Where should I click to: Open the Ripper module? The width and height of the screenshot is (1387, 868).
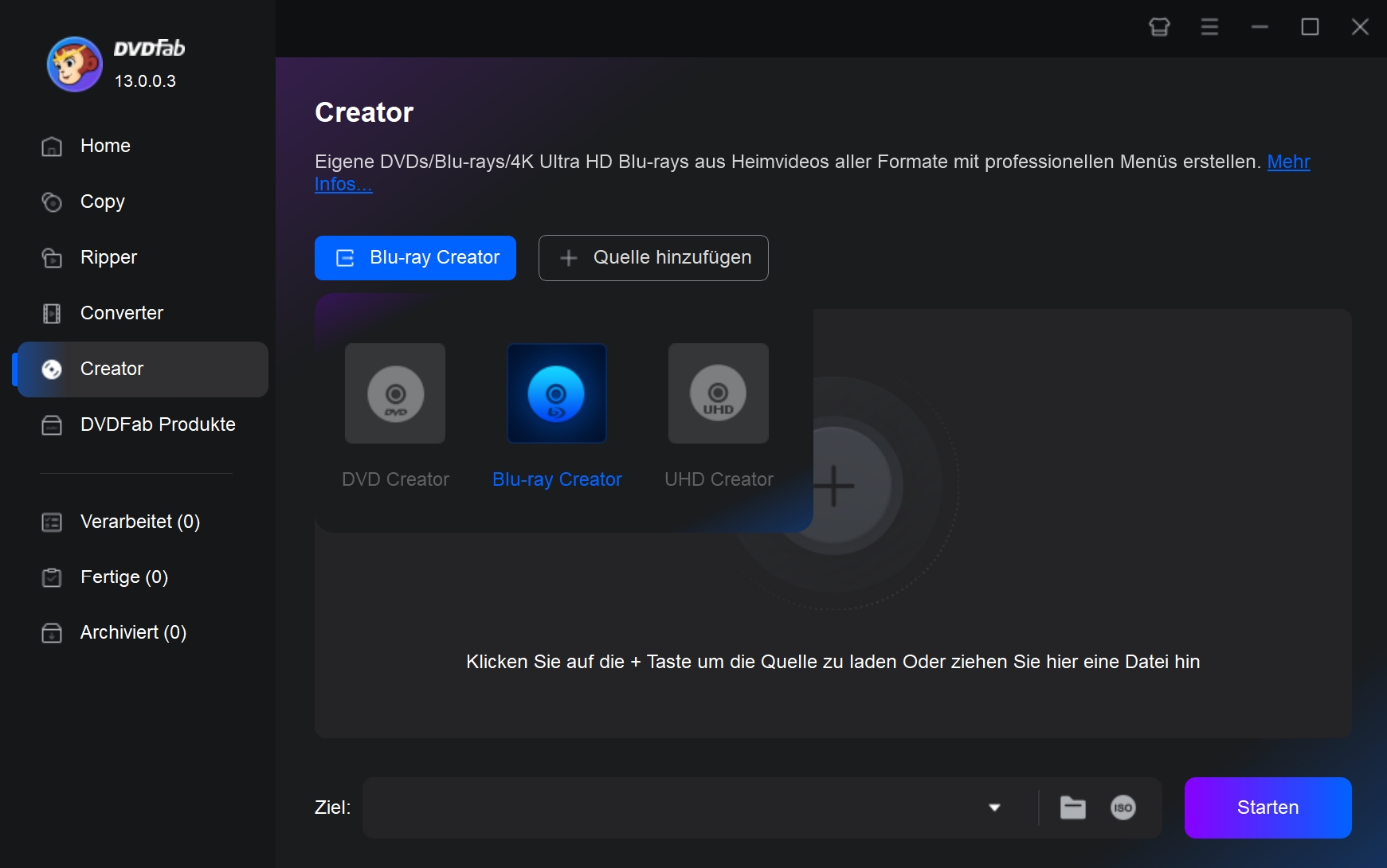tap(143, 257)
